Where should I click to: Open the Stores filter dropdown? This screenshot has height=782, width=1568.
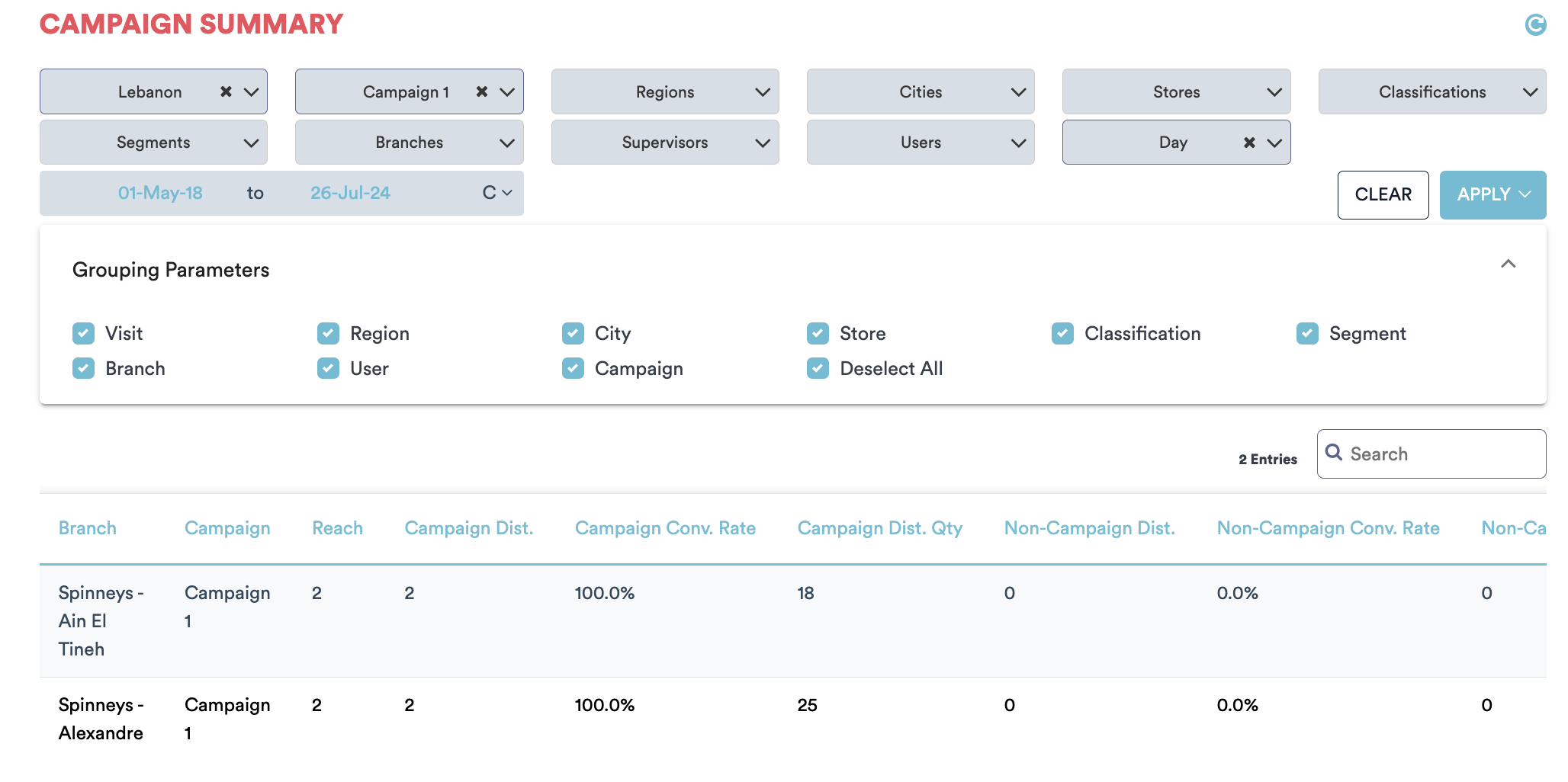pyautogui.click(x=1175, y=91)
